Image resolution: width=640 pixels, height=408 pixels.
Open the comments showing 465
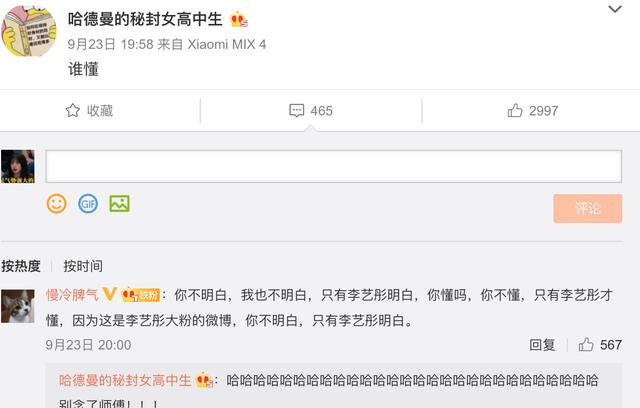click(x=311, y=111)
